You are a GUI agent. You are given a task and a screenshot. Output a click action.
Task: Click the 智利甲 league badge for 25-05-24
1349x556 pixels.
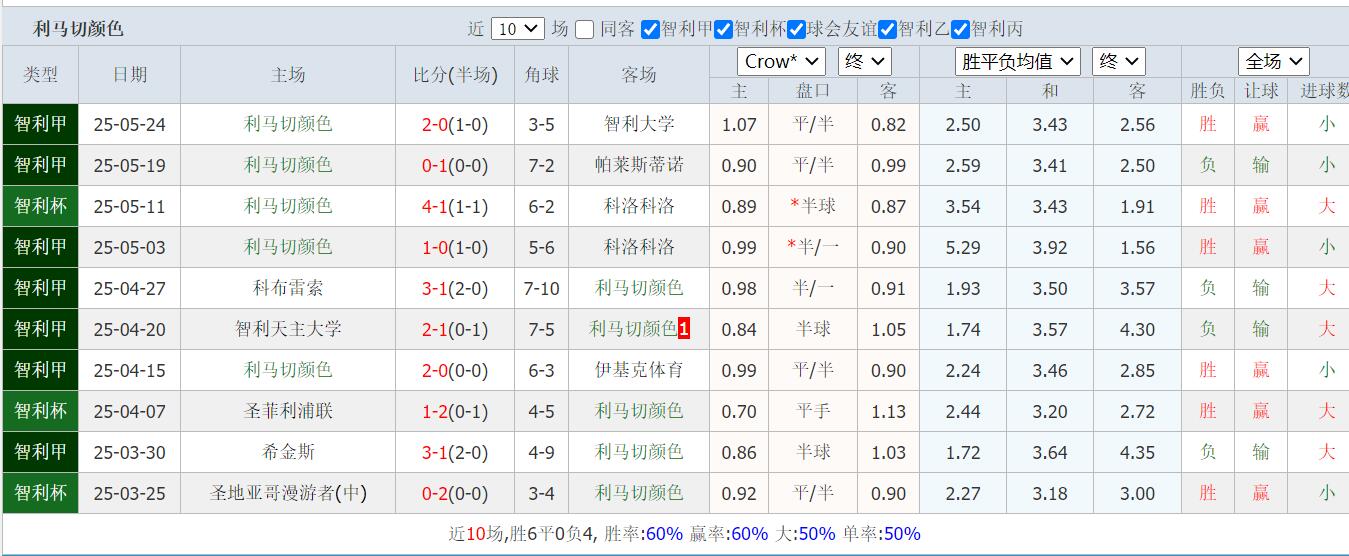click(x=40, y=125)
